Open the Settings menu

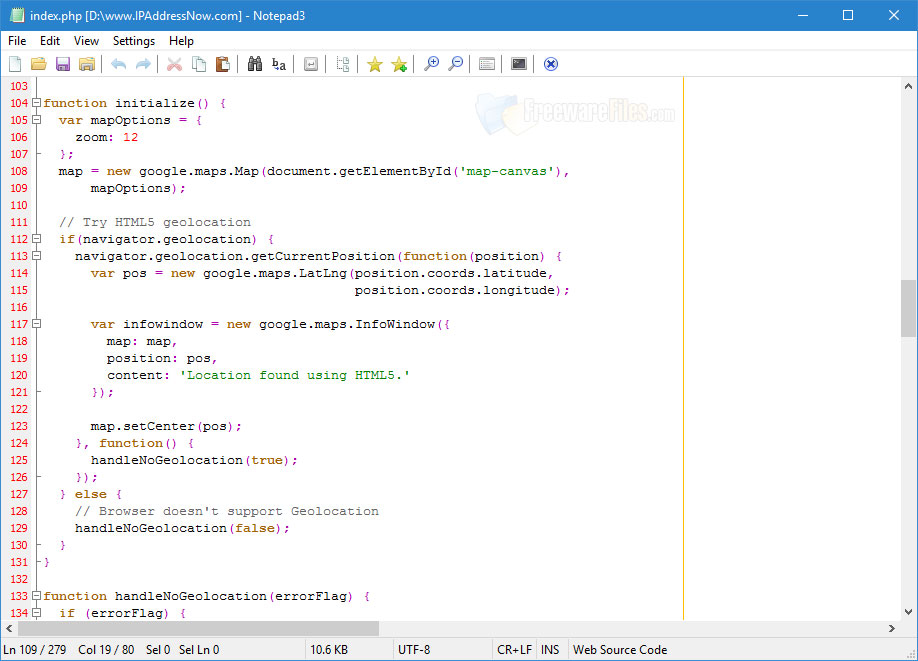tap(134, 41)
